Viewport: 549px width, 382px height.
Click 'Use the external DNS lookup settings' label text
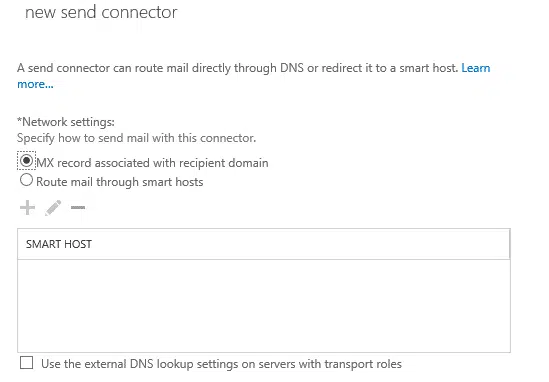146,364
